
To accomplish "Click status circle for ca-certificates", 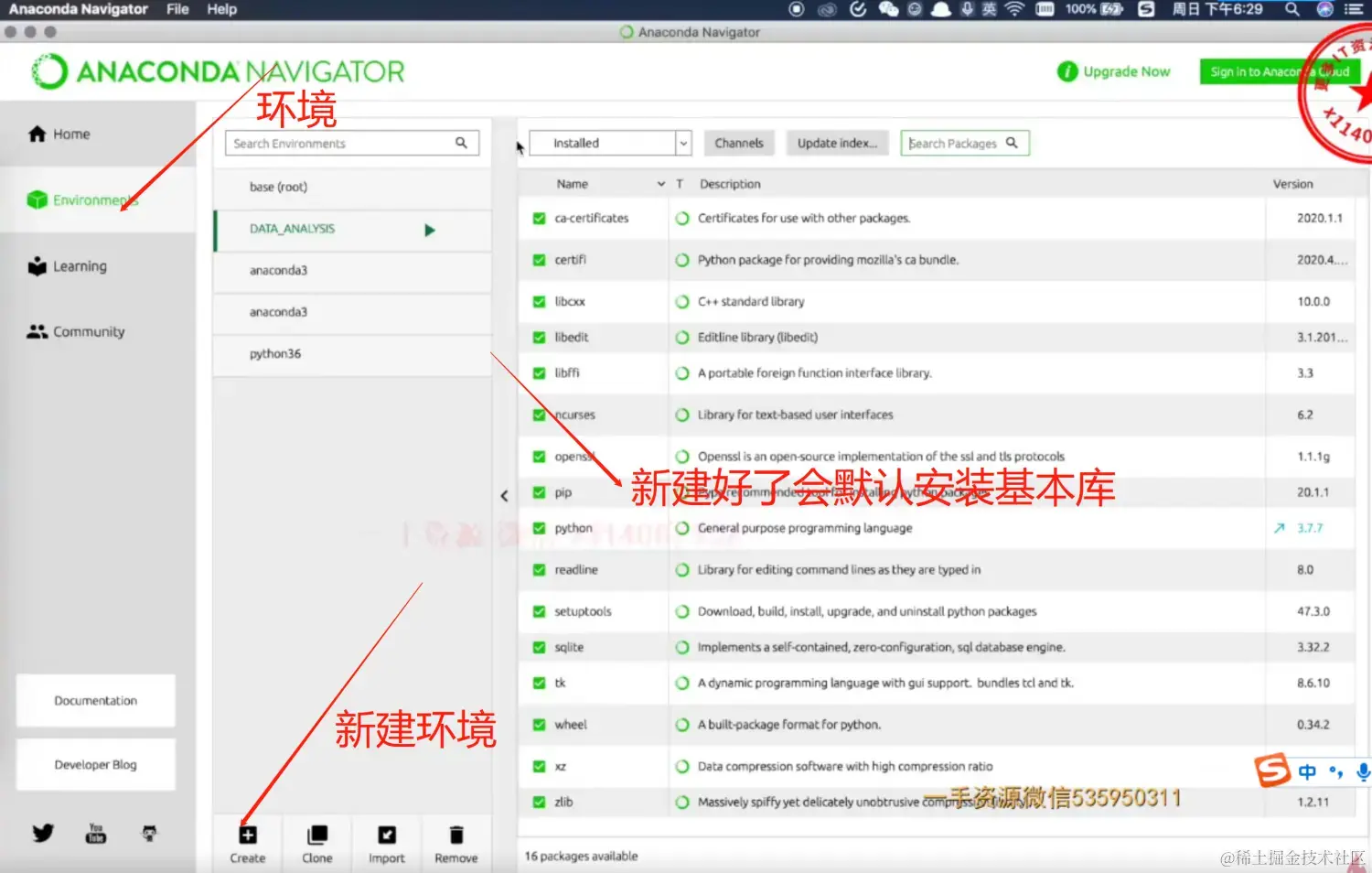I will [682, 219].
